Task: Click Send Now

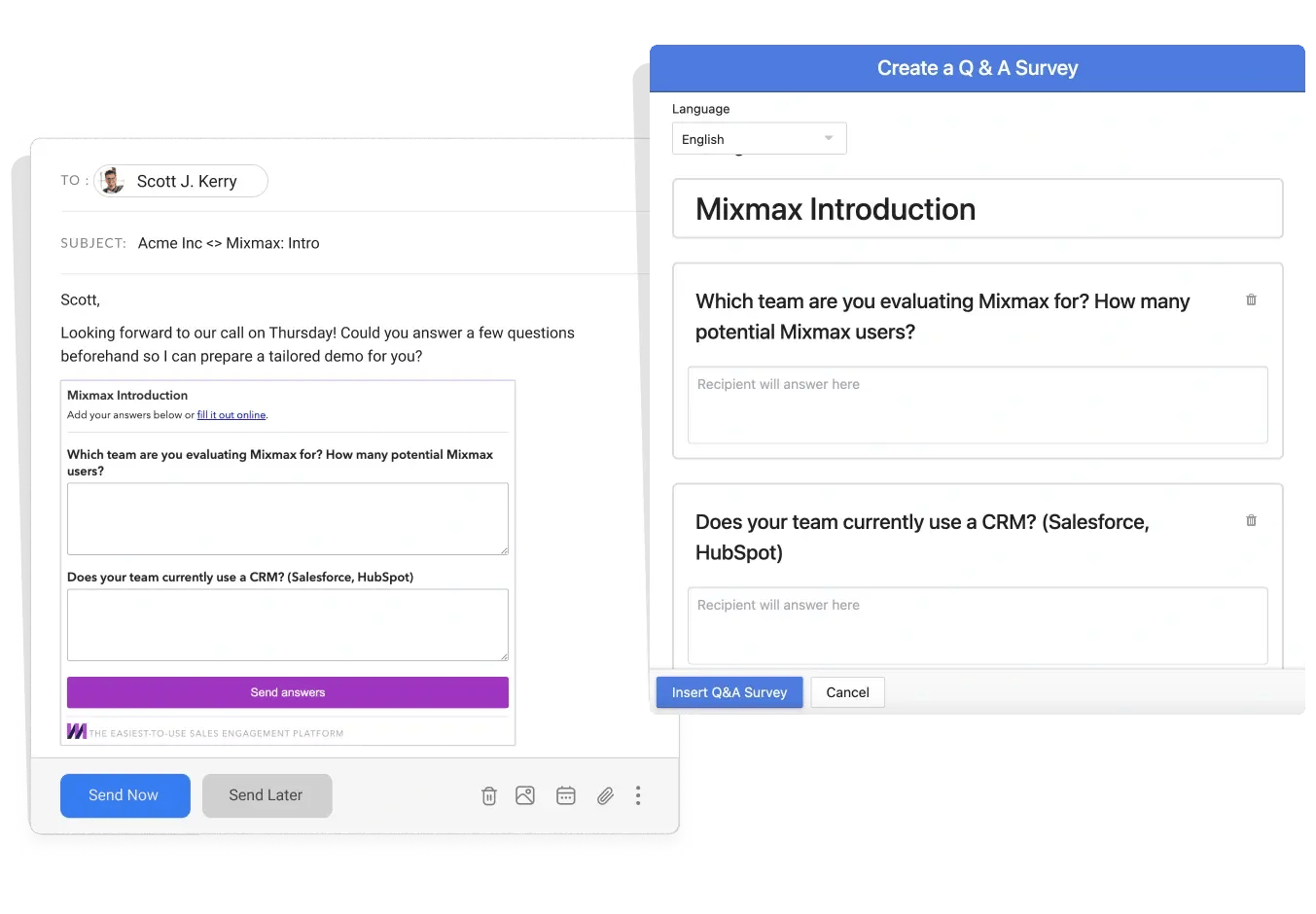Action: [x=124, y=795]
